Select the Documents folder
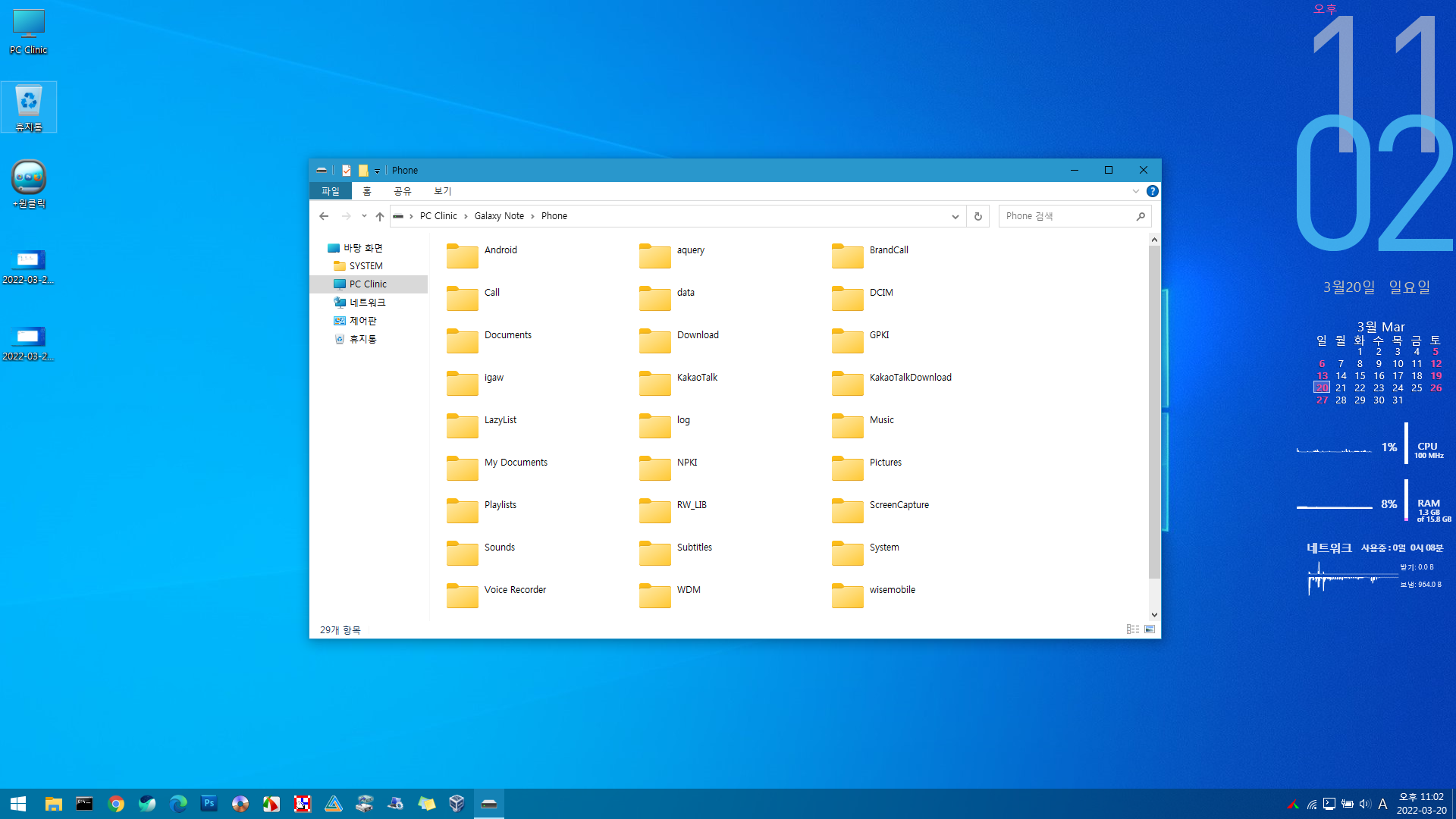Screen dimensions: 1456x819 point(490,340)
